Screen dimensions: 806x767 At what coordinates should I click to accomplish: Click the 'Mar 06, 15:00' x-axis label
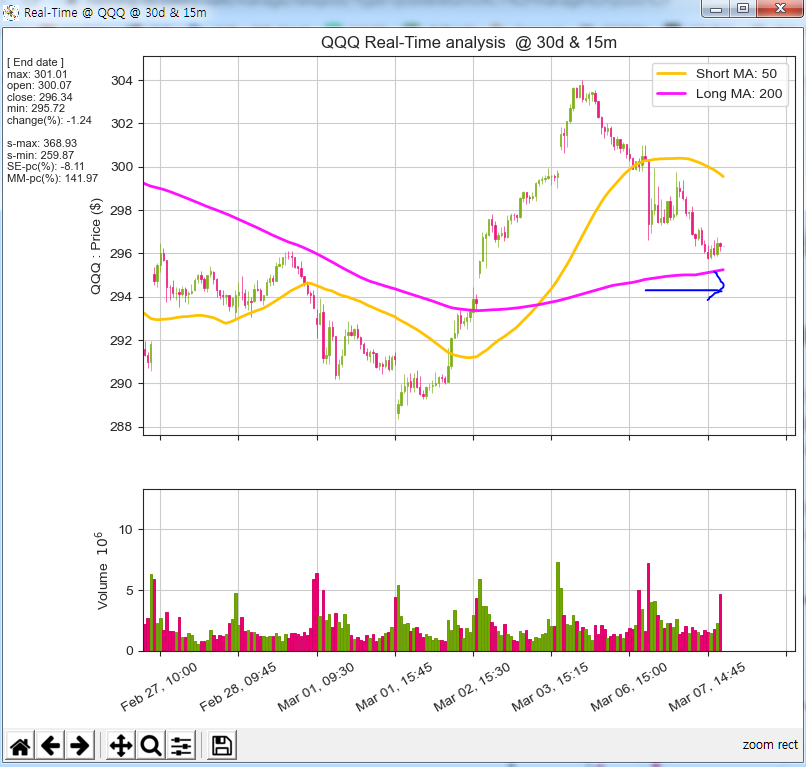pyautogui.click(x=629, y=687)
